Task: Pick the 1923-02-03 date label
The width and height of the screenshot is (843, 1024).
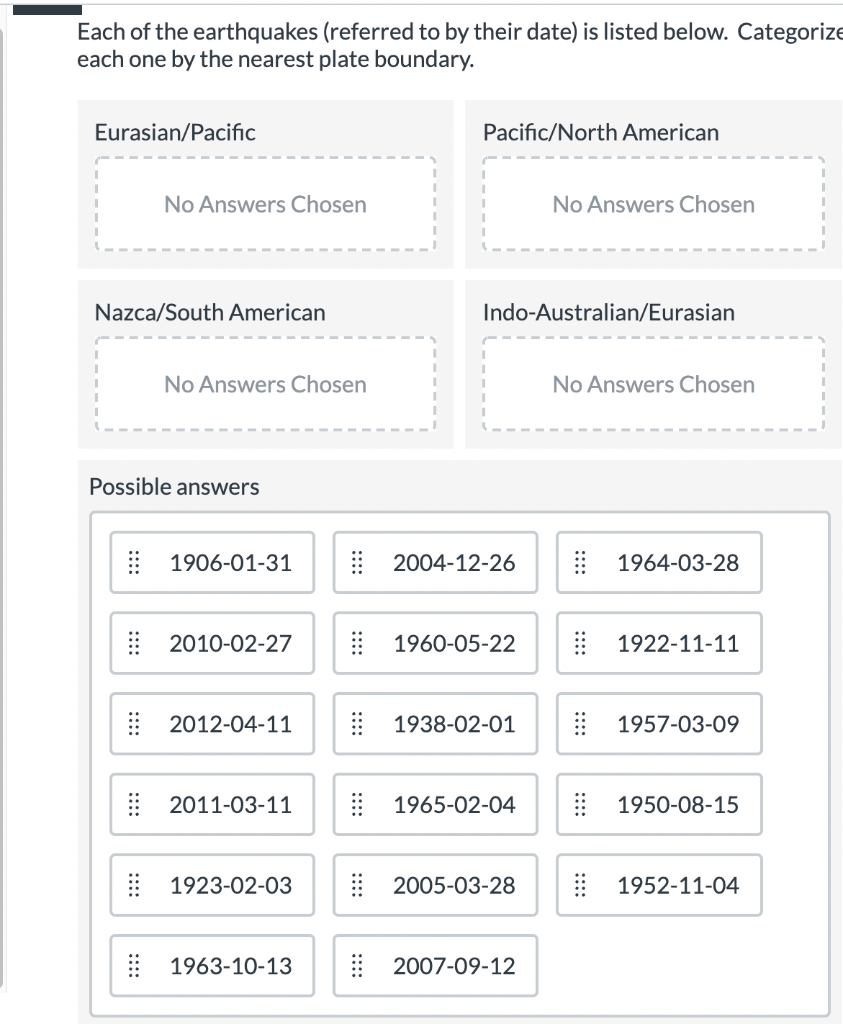Action: click(x=231, y=885)
